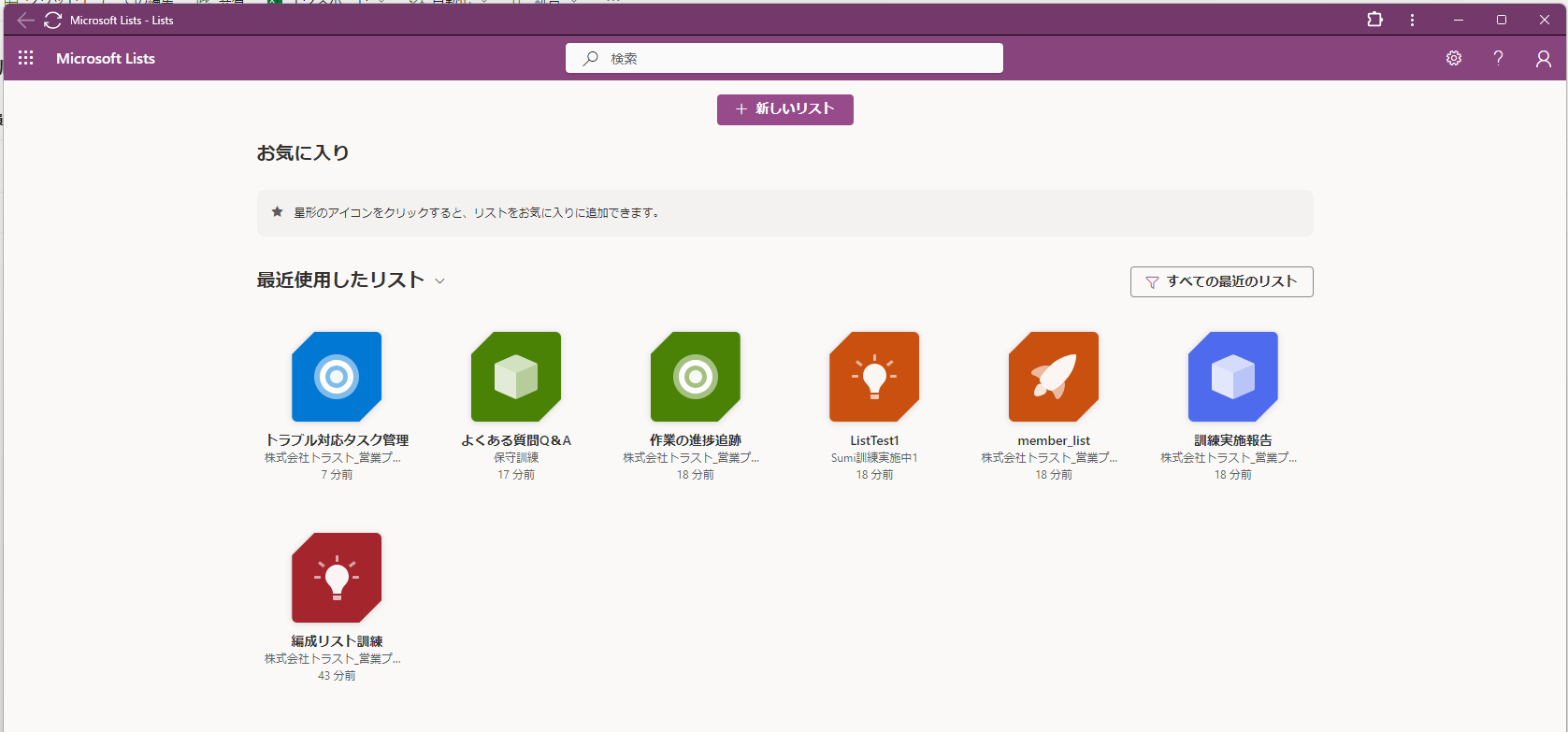Open the app launcher waffle icon
Screen dimensions: 1568x732
pos(26,58)
